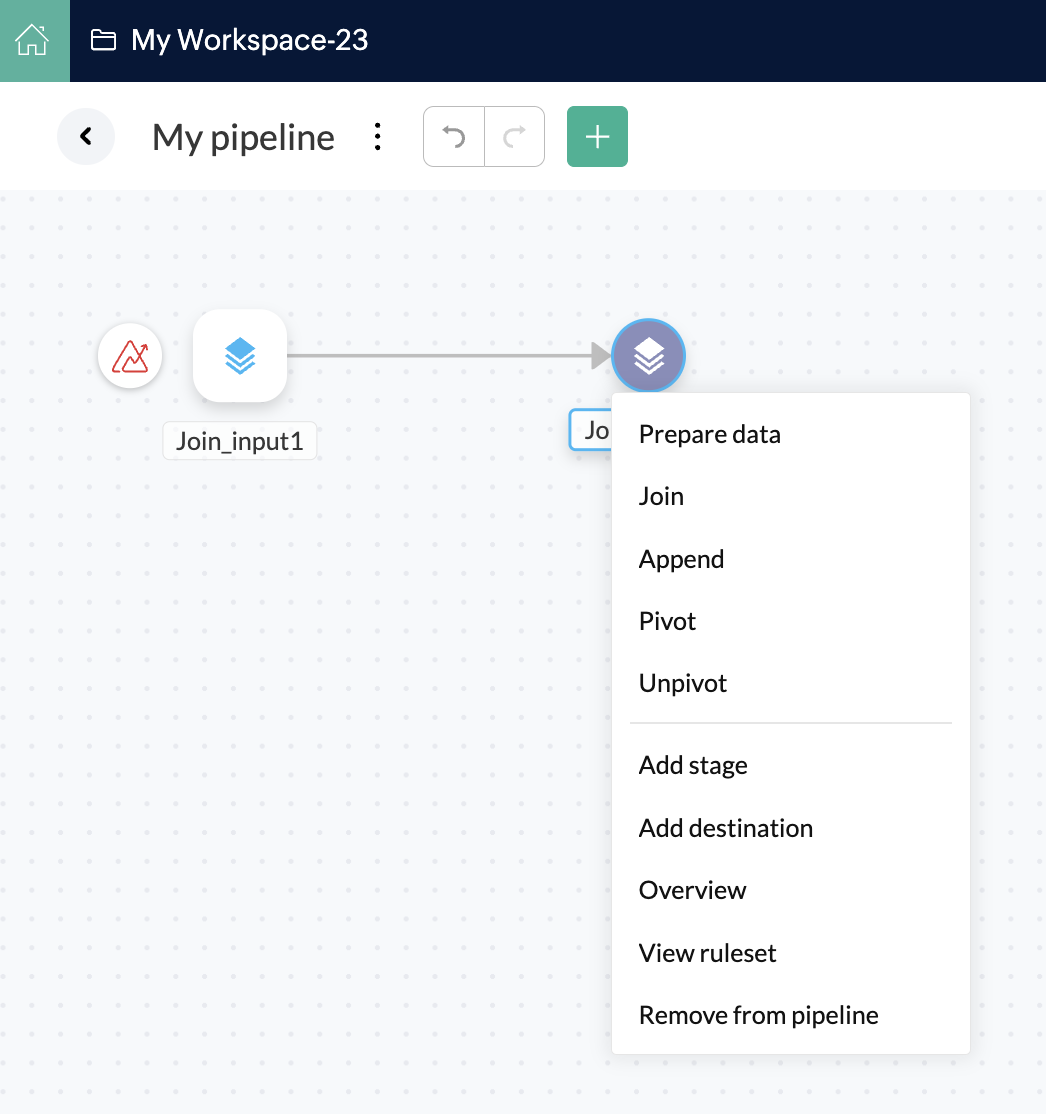Viewport: 1046px width, 1114px height.
Task: Open the pipeline three-dot options menu
Action: click(377, 137)
